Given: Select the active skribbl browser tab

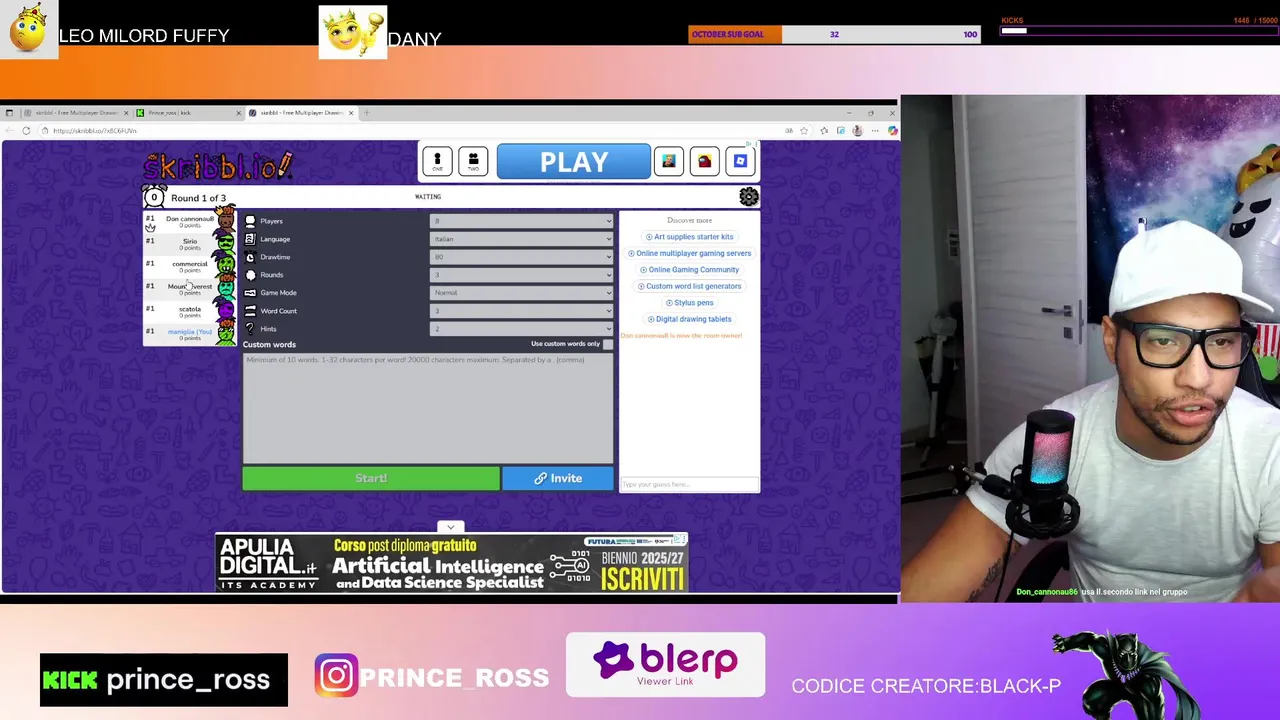Looking at the screenshot, I should 300,113.
